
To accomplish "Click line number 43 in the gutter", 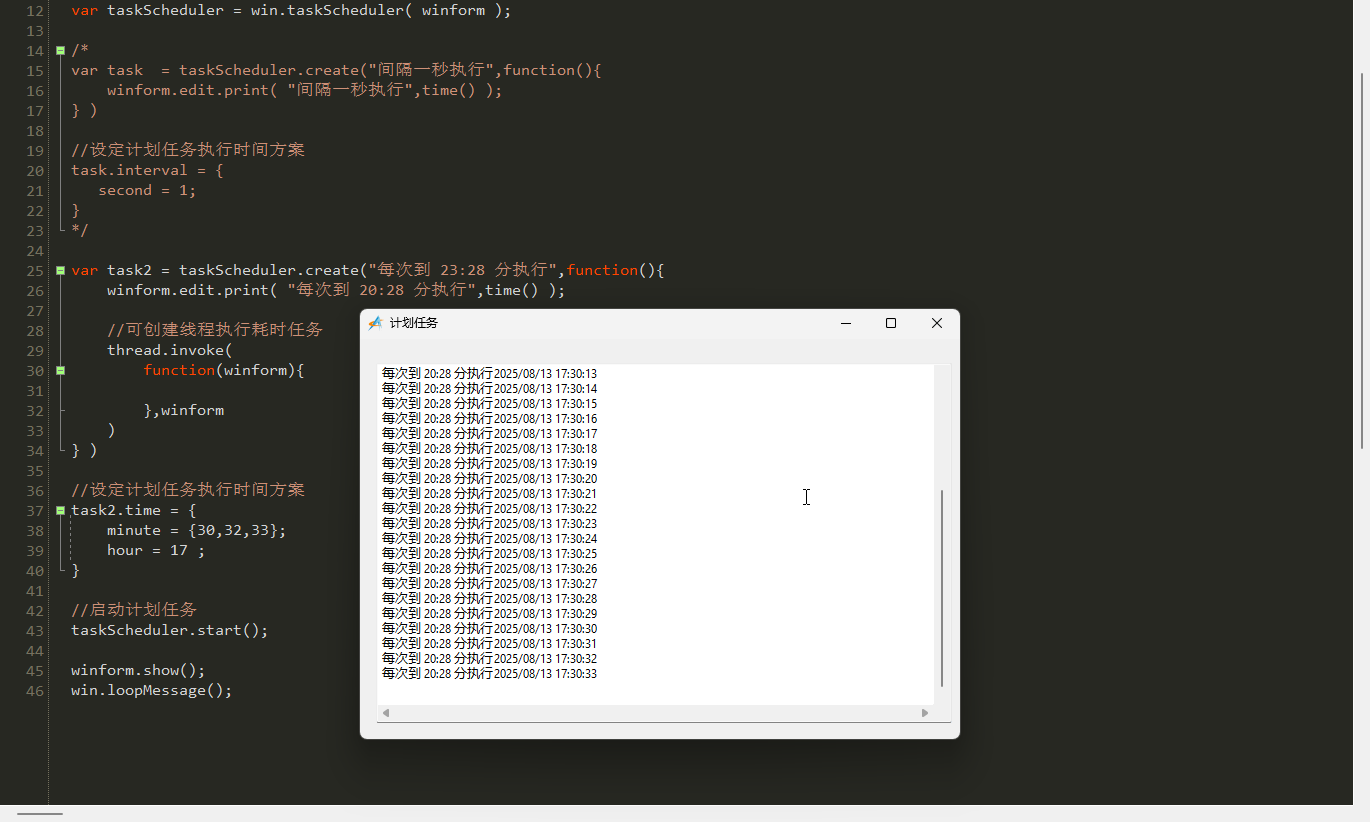I will click(x=35, y=630).
